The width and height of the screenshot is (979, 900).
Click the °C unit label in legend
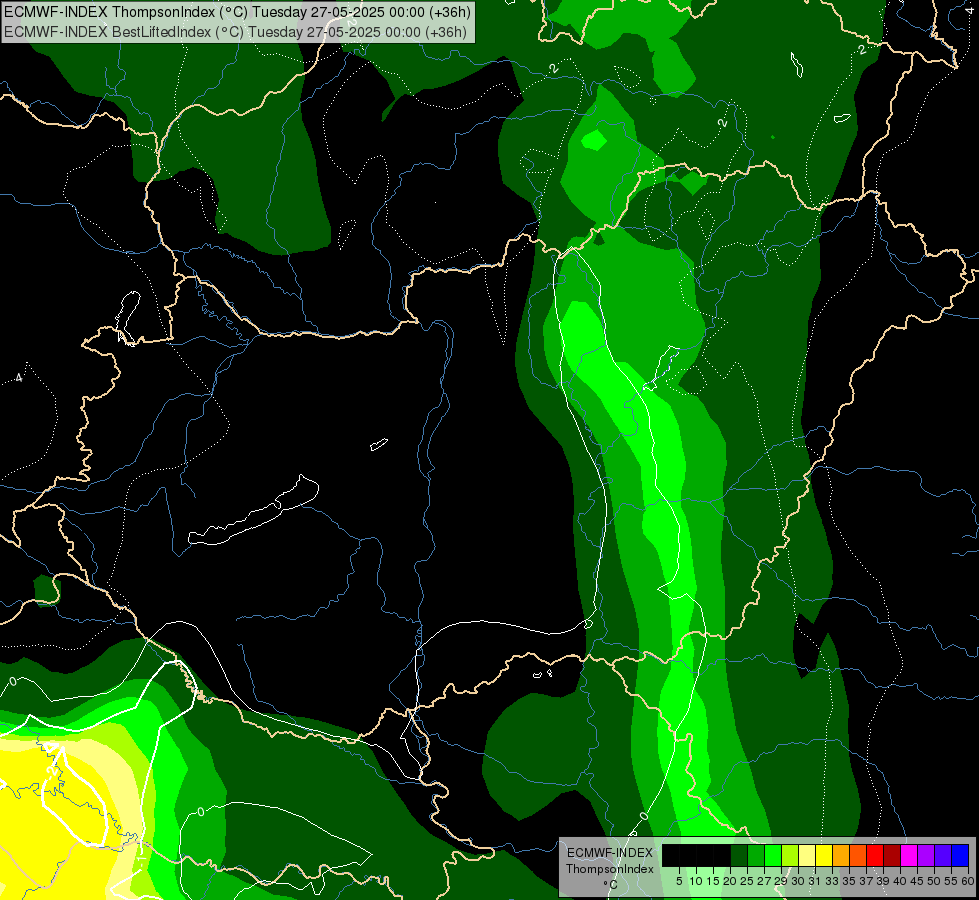[611, 884]
